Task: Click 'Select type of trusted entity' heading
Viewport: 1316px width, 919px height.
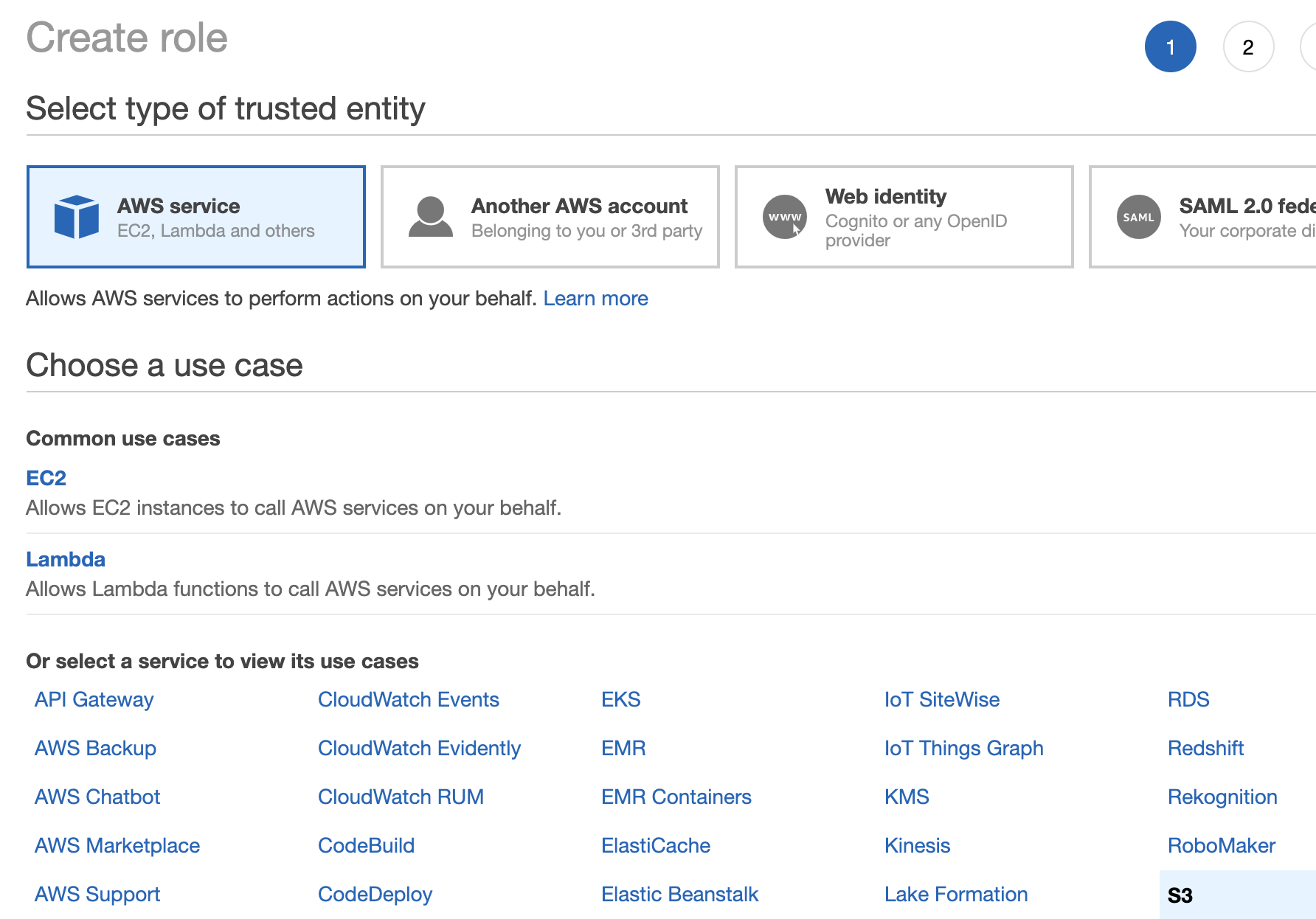Action: point(226,108)
